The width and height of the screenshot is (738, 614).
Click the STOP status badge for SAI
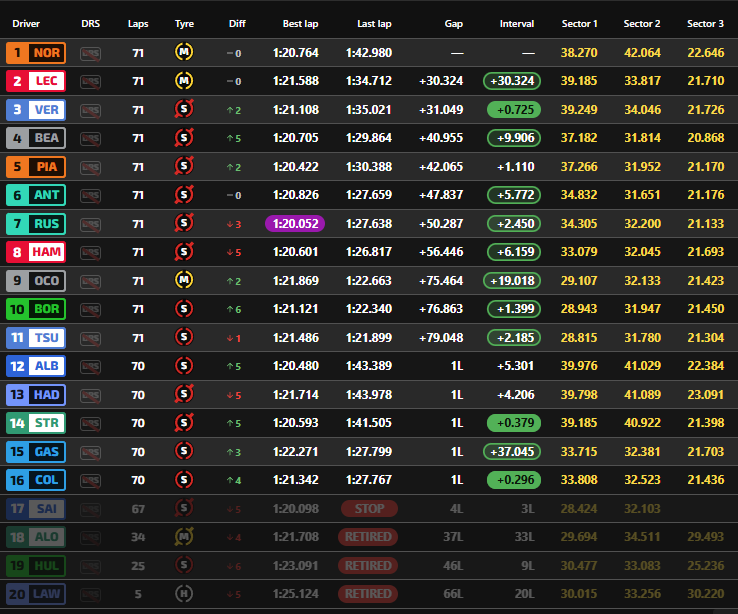click(368, 509)
